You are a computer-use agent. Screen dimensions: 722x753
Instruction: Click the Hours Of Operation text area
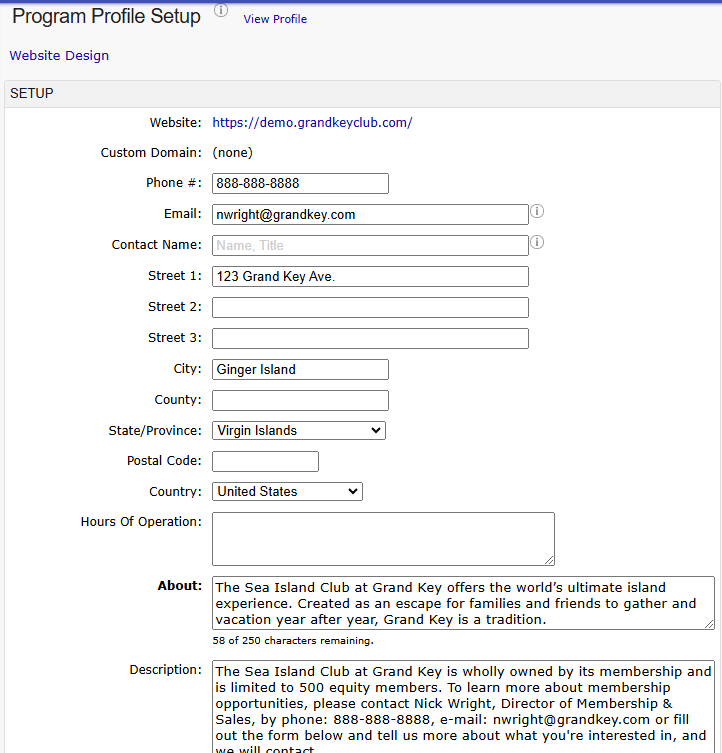point(383,539)
